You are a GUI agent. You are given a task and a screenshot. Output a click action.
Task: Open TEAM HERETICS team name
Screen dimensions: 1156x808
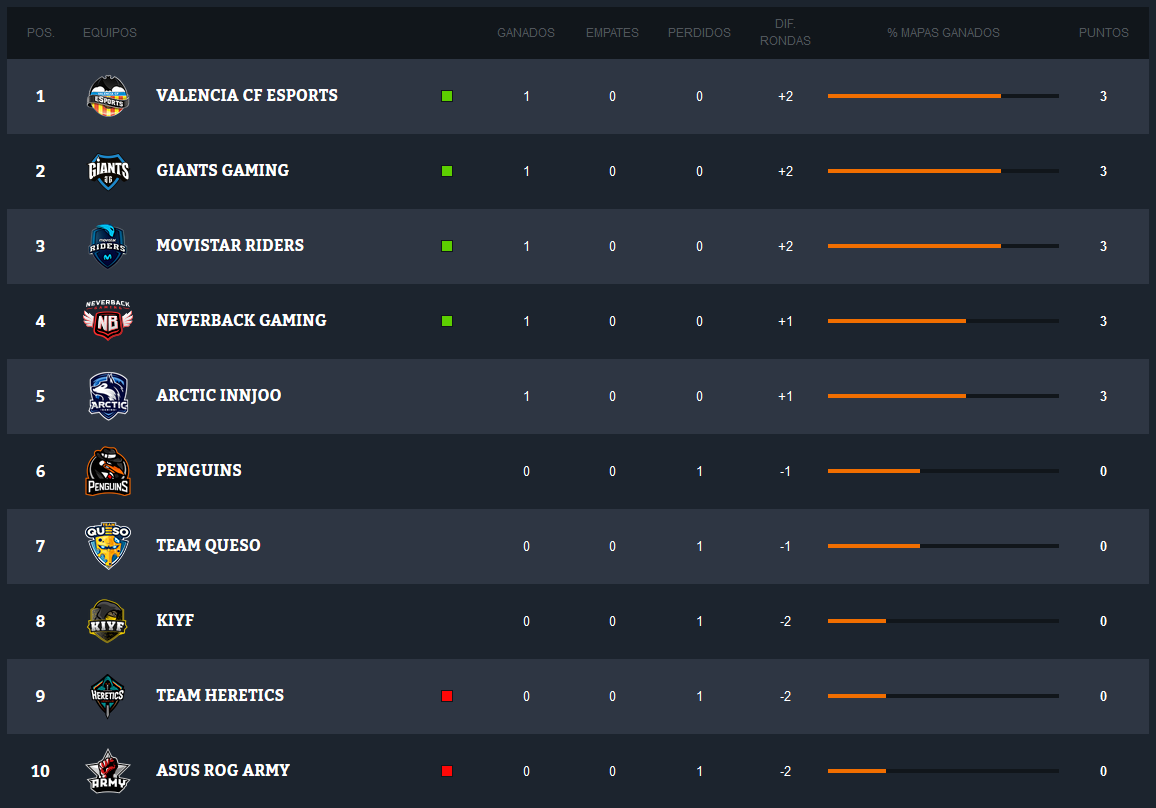pyautogui.click(x=220, y=696)
